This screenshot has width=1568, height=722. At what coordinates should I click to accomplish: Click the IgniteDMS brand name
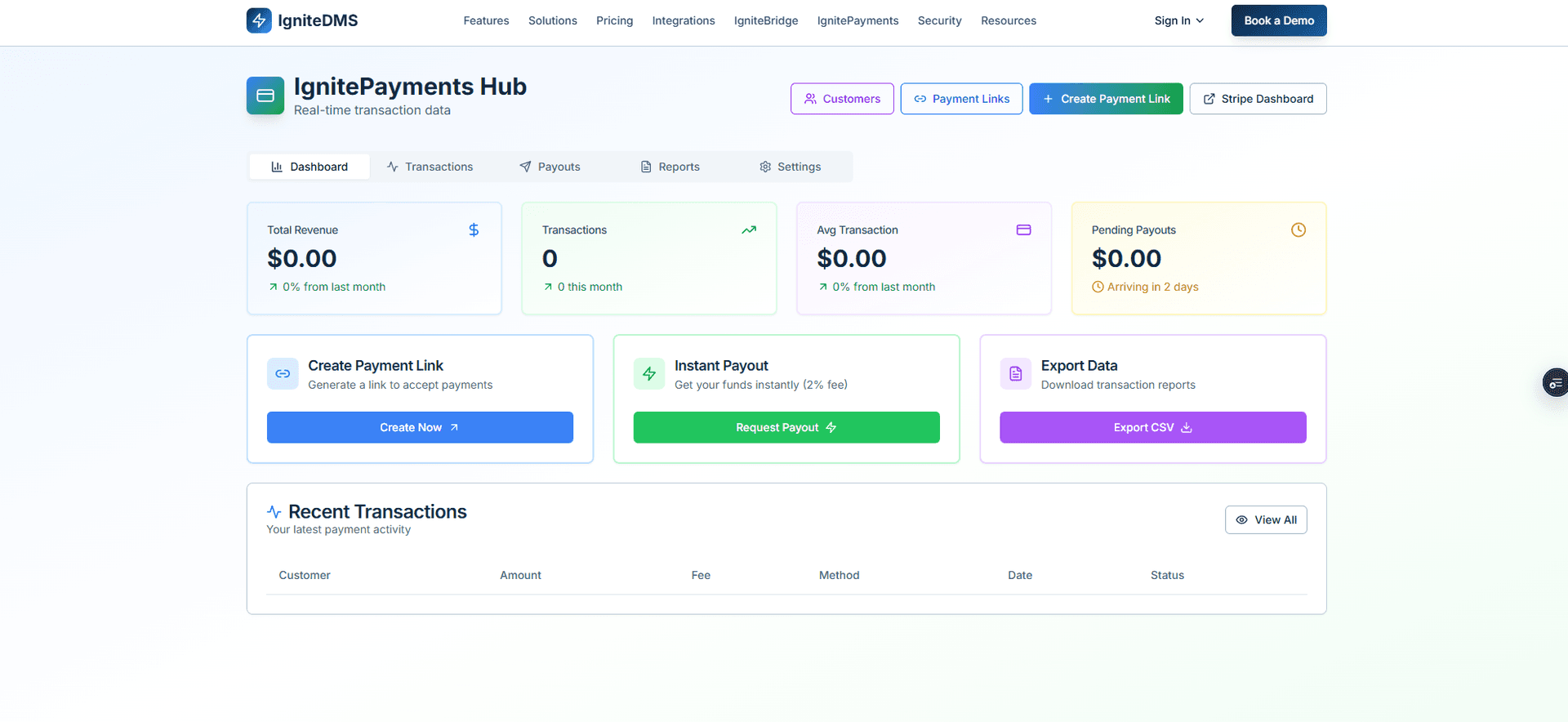tap(318, 20)
